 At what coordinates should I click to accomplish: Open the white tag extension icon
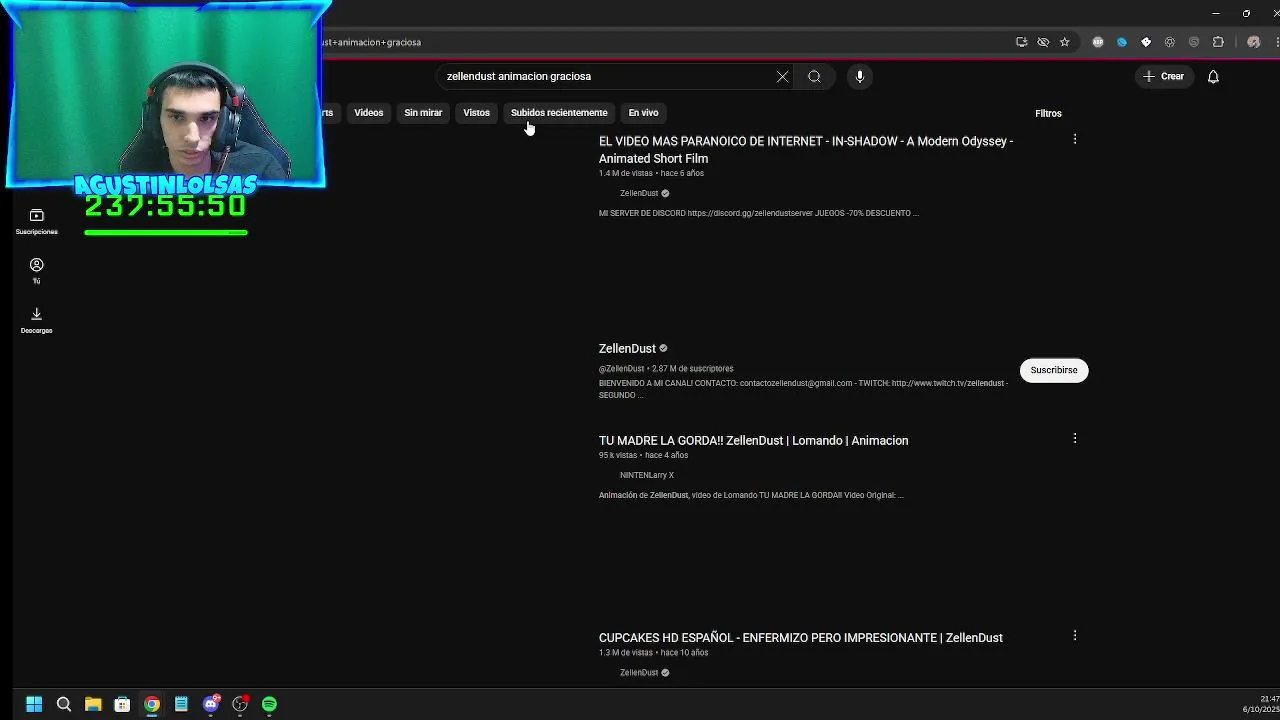point(1146,42)
